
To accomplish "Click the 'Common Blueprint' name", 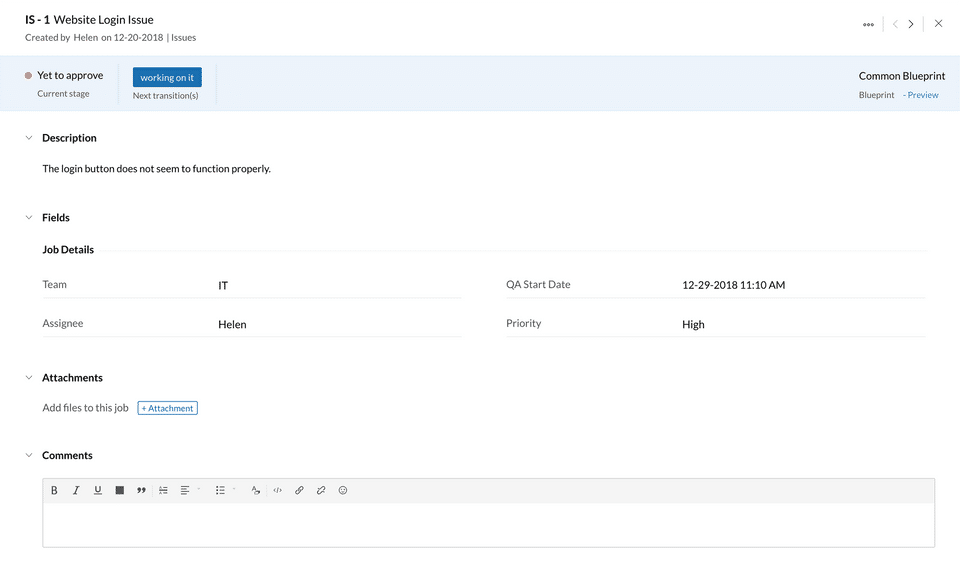I will tap(902, 76).
